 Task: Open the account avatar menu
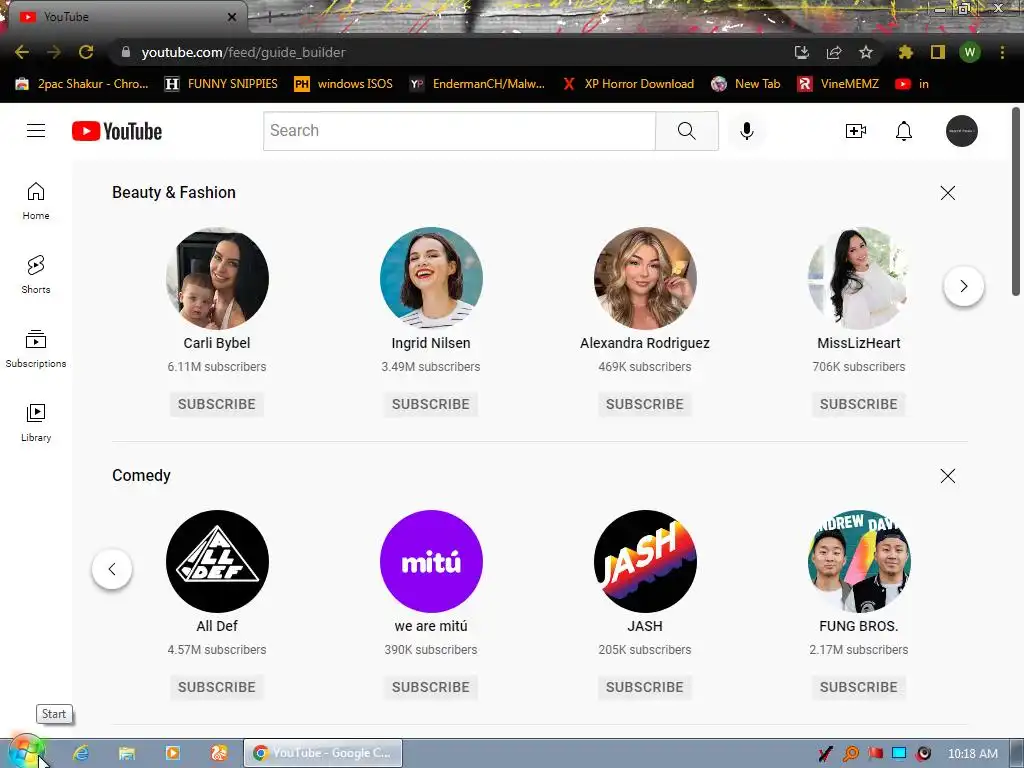coord(961,131)
